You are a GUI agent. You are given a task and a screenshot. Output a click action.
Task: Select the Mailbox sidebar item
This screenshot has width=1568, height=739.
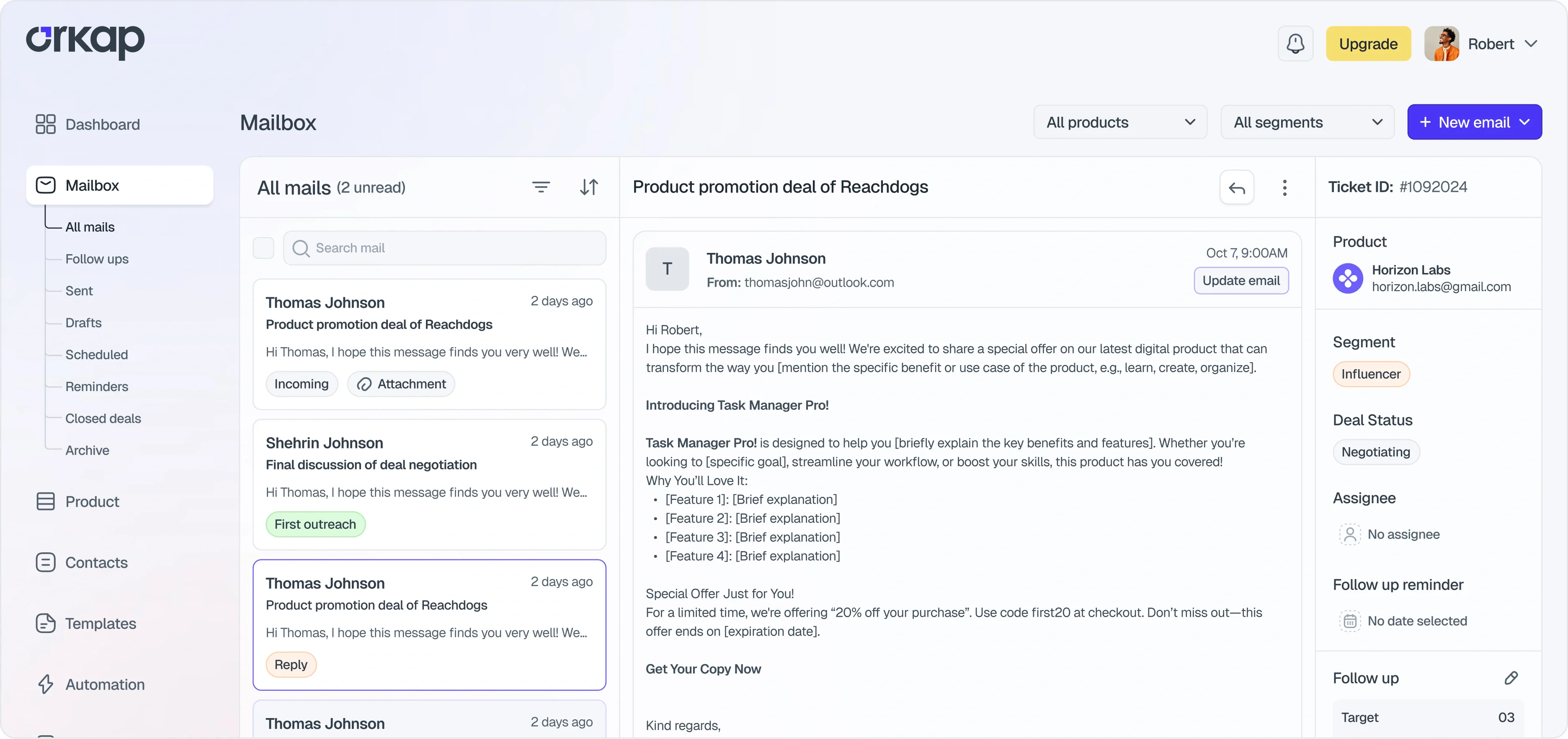(x=120, y=185)
